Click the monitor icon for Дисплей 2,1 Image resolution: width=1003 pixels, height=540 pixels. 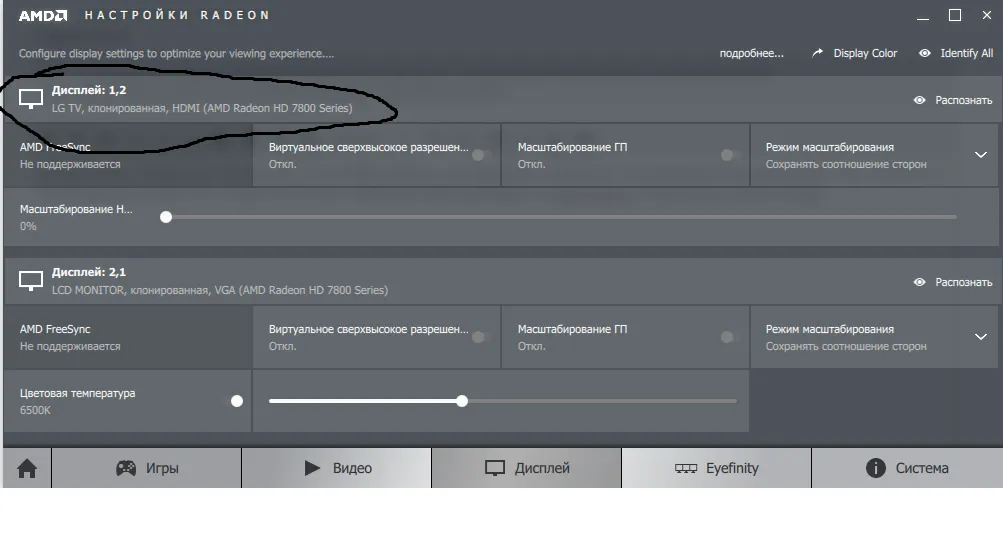[31, 281]
